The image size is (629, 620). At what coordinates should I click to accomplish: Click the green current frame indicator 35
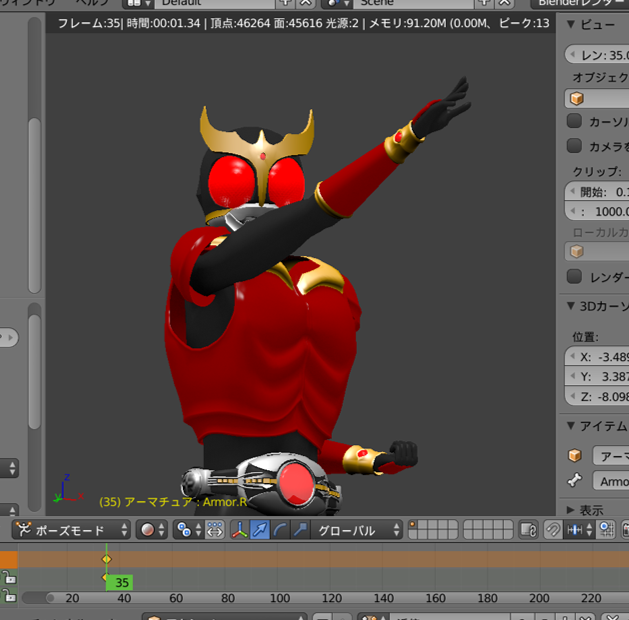pos(119,582)
